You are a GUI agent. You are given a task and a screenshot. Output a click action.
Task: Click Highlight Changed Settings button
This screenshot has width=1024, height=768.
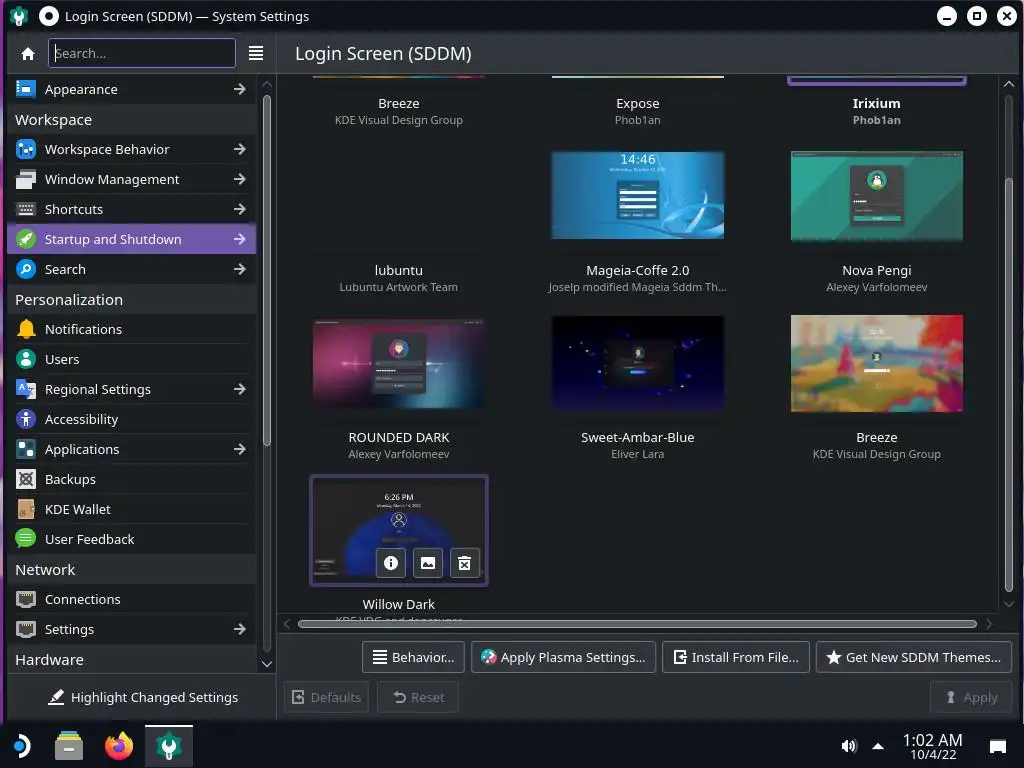(x=142, y=697)
